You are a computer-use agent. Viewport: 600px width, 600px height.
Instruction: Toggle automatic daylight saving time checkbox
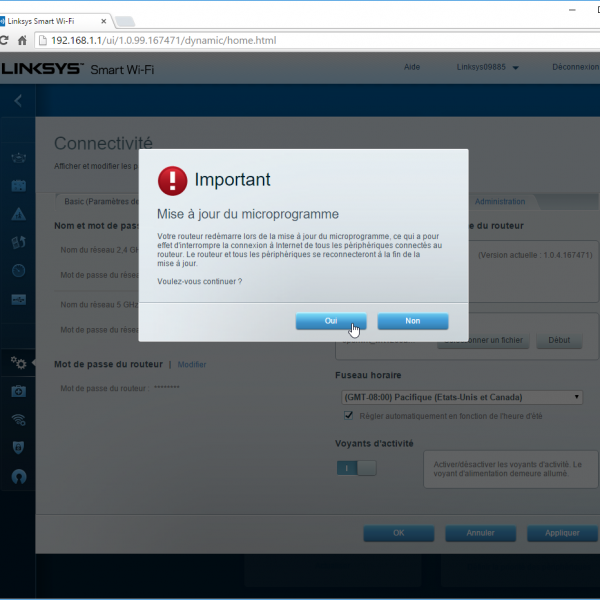349,415
